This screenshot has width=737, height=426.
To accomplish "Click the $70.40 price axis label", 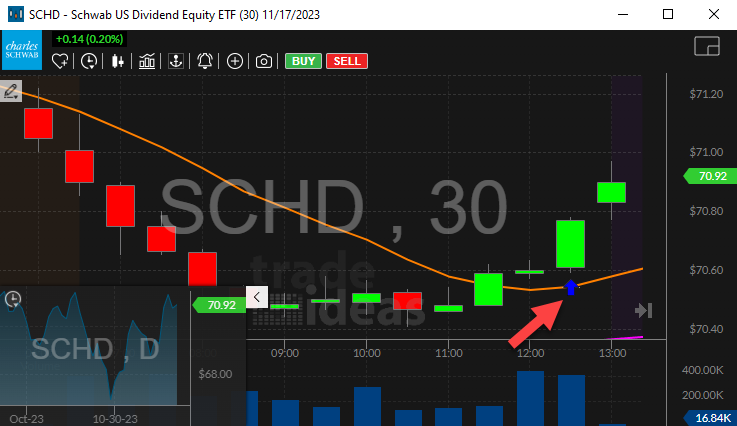I will 706,329.
